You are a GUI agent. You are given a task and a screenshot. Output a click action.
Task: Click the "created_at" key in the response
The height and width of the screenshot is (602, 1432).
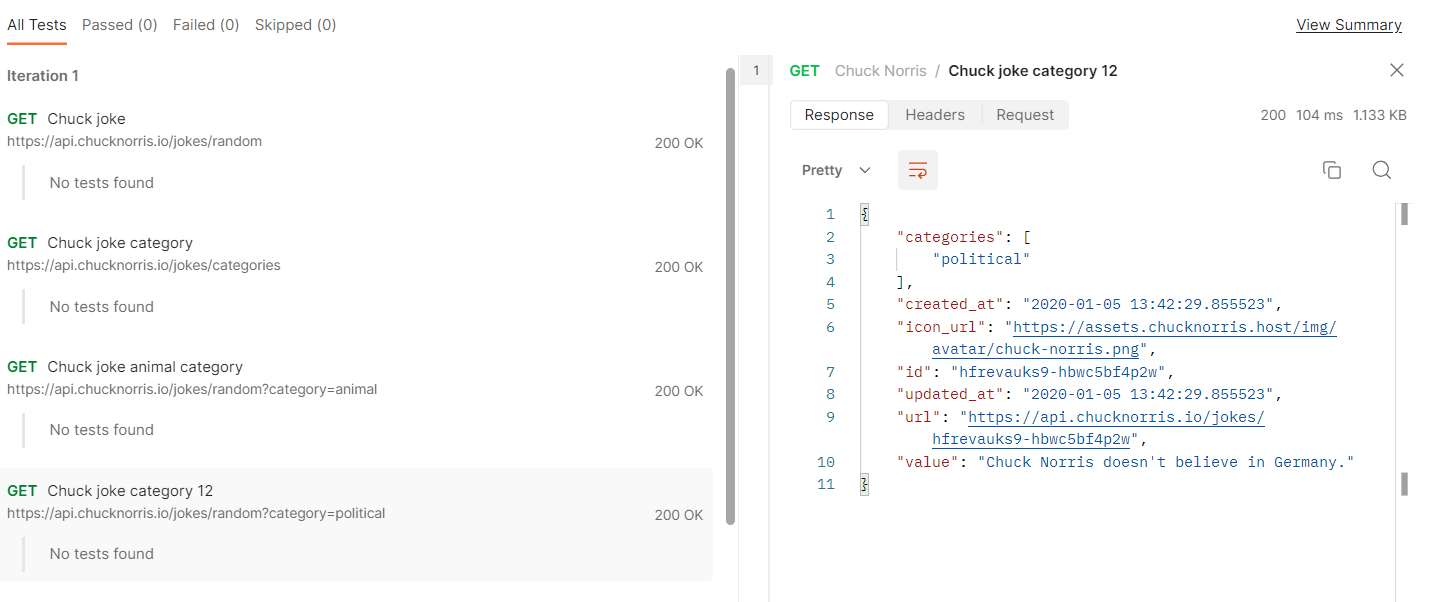(950, 304)
